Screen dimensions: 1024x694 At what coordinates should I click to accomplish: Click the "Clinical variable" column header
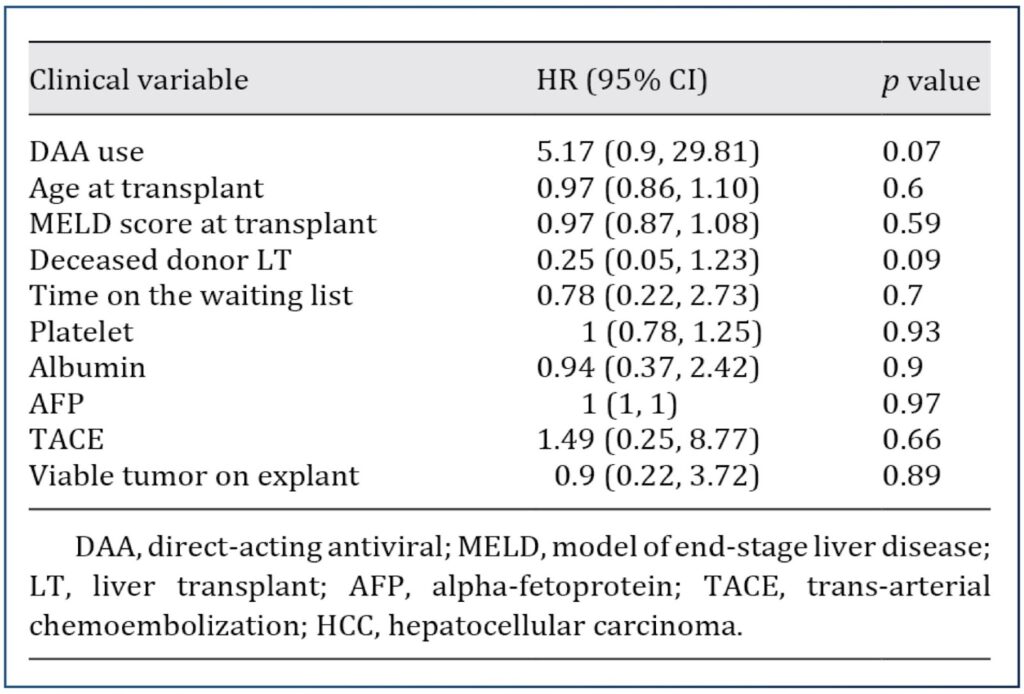tap(138, 80)
